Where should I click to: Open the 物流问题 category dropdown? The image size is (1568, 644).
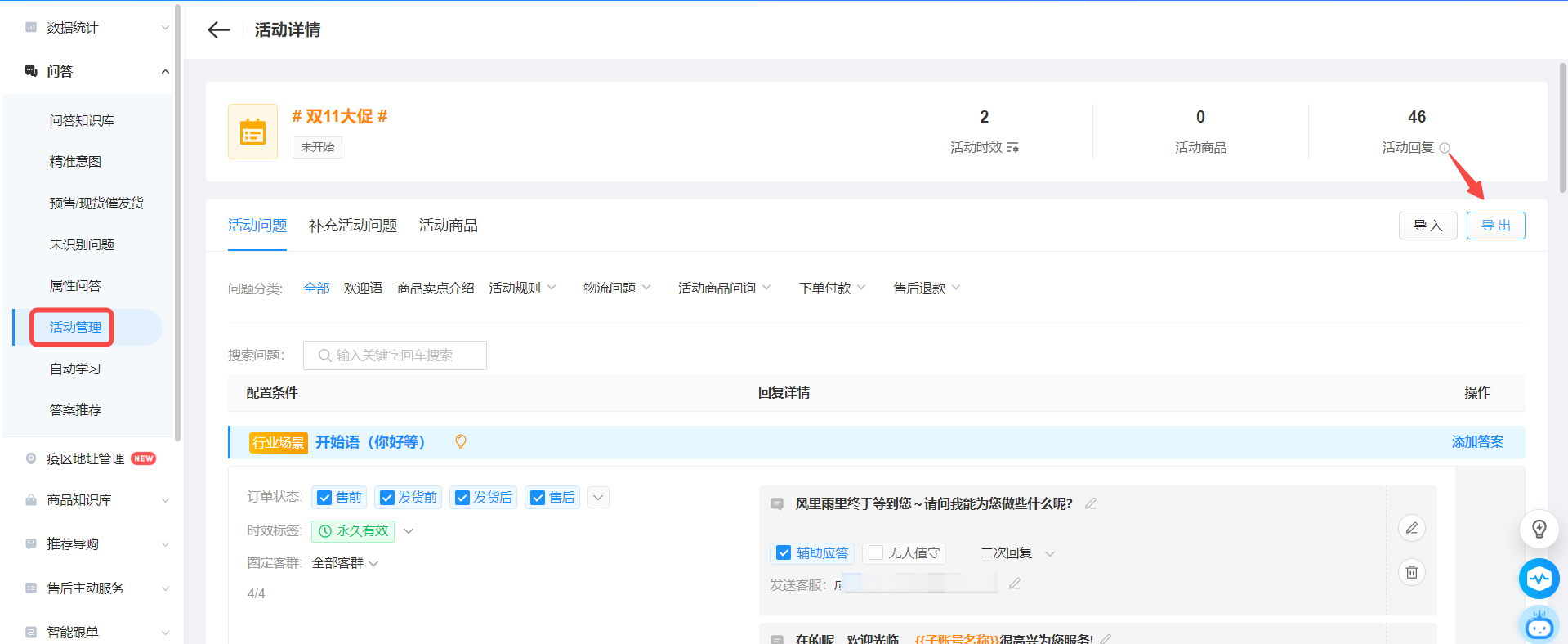pos(646,288)
